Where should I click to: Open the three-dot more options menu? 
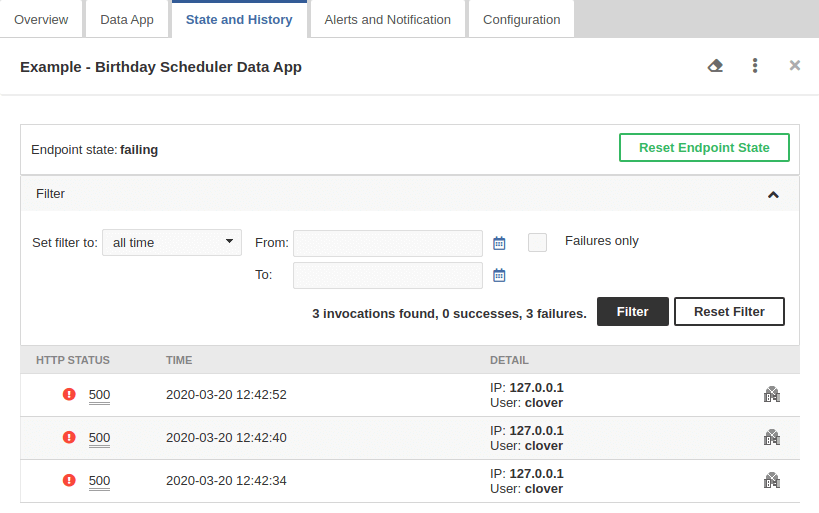coord(755,66)
